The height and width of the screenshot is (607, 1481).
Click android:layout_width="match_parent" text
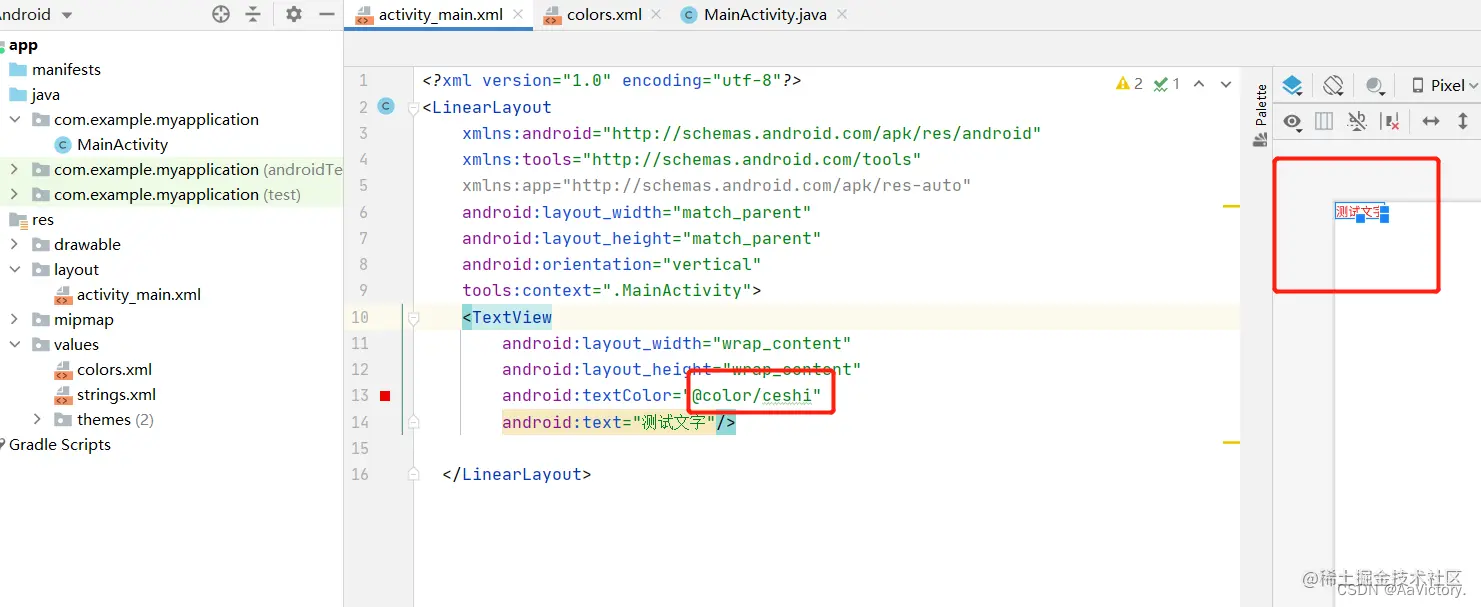[x=636, y=212]
